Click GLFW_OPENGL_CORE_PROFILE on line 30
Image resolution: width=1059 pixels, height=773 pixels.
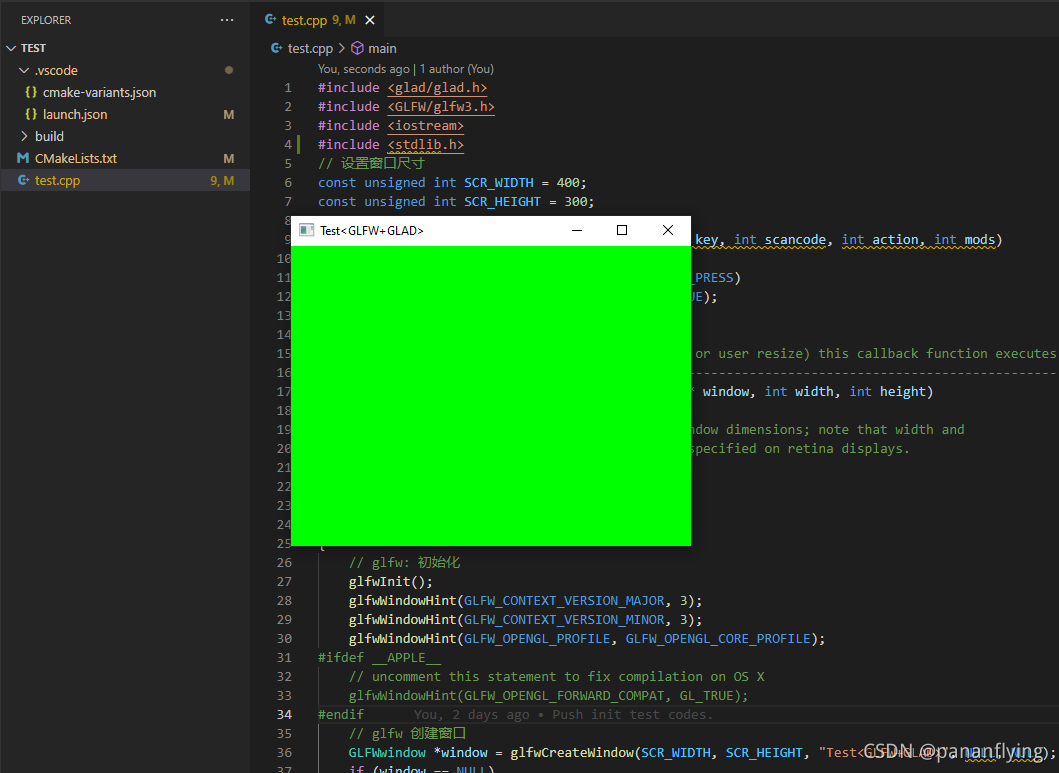pos(718,639)
